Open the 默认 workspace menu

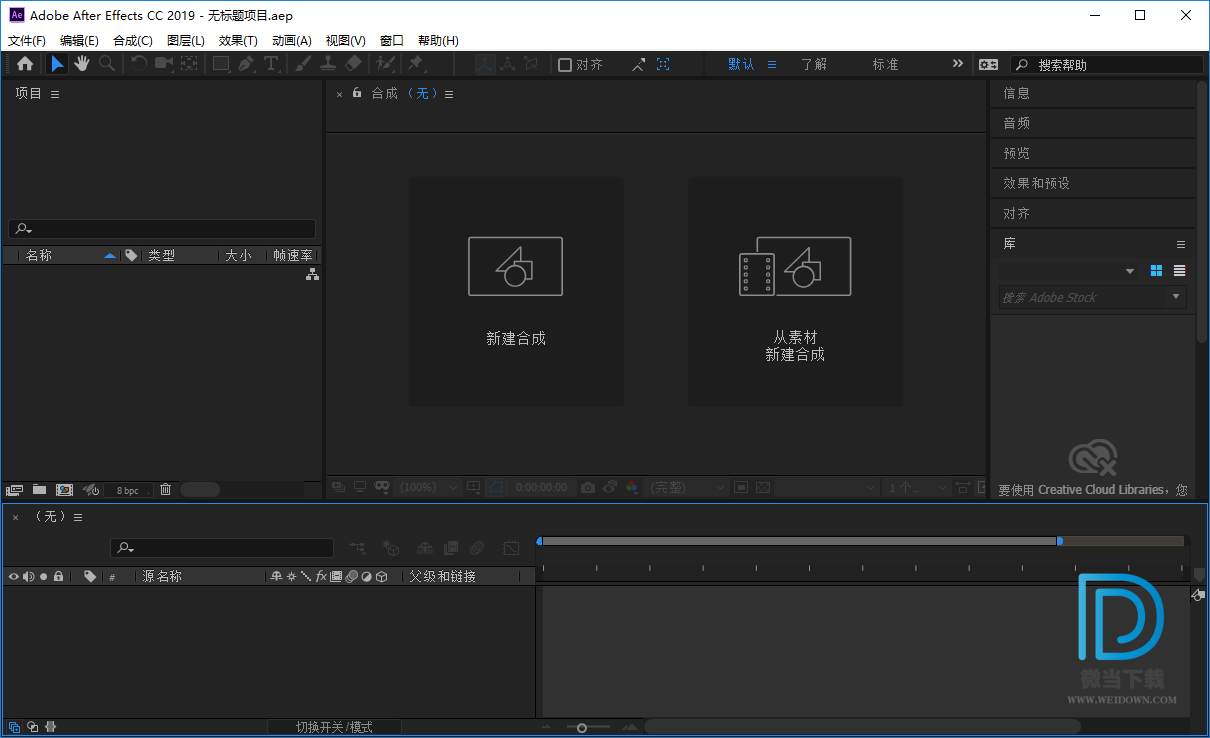click(772, 64)
